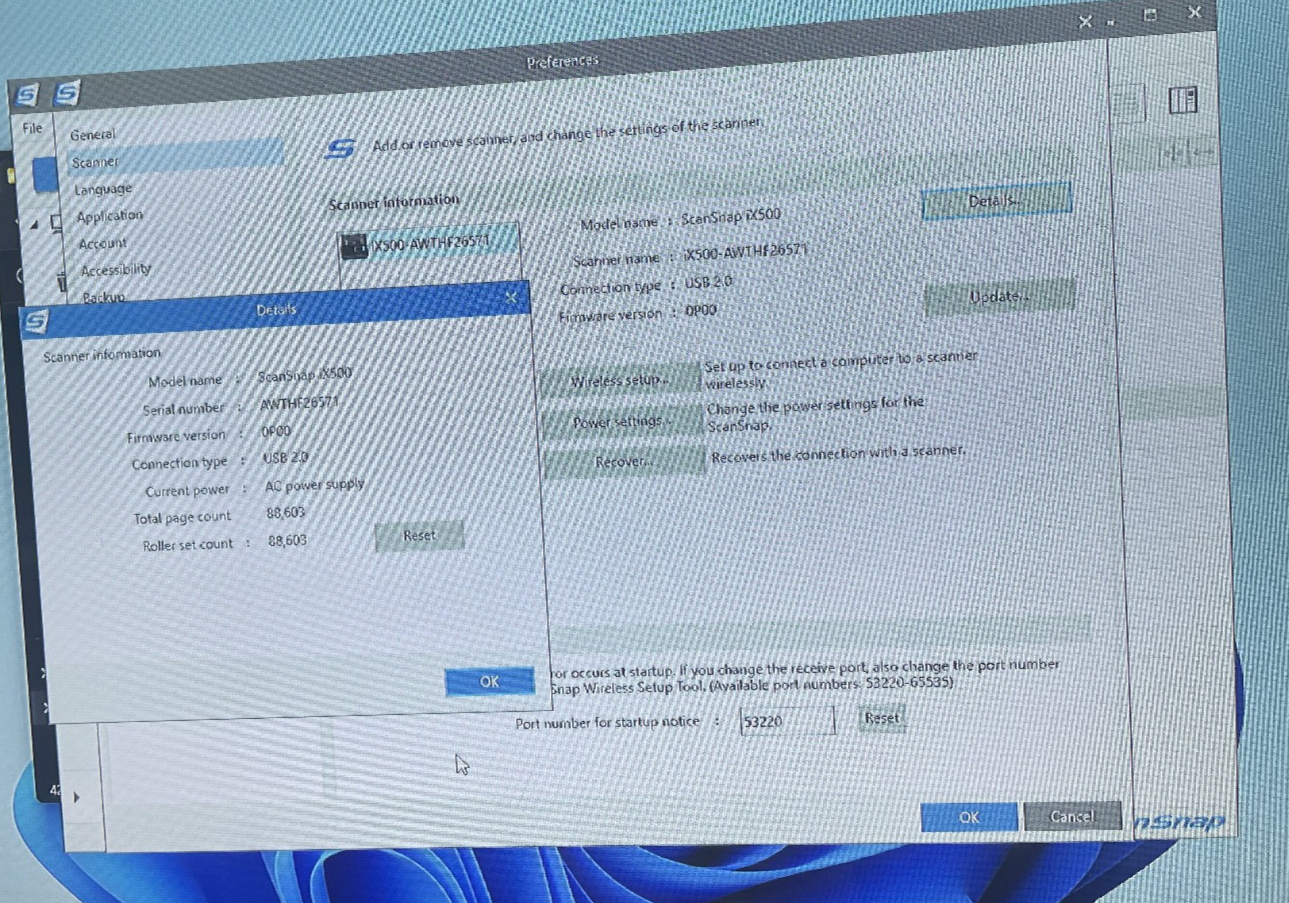Image resolution: width=1289 pixels, height=903 pixels.
Task: Click the column layout view icon
Action: coord(1183,100)
